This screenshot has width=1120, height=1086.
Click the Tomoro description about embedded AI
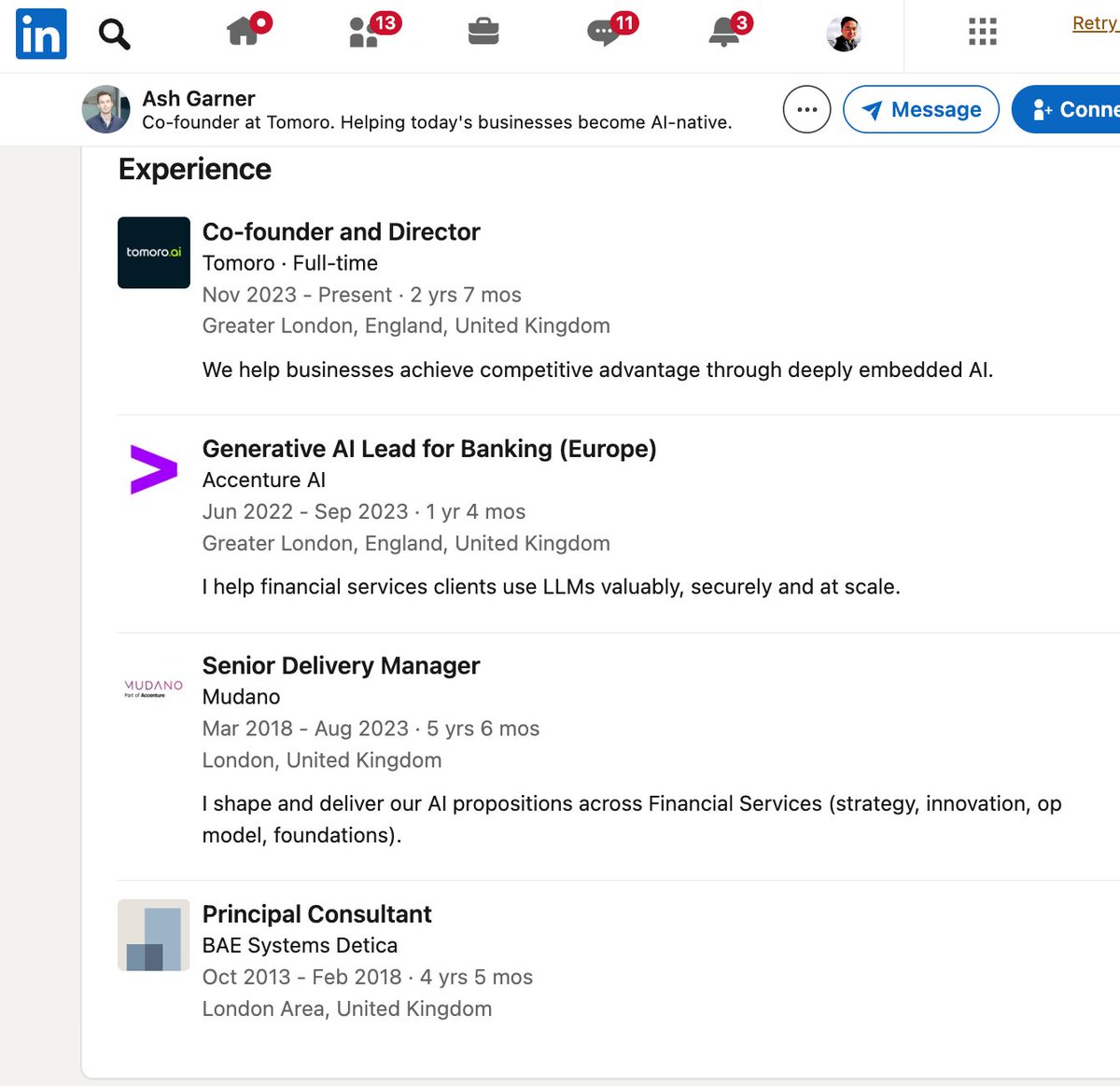pos(598,369)
